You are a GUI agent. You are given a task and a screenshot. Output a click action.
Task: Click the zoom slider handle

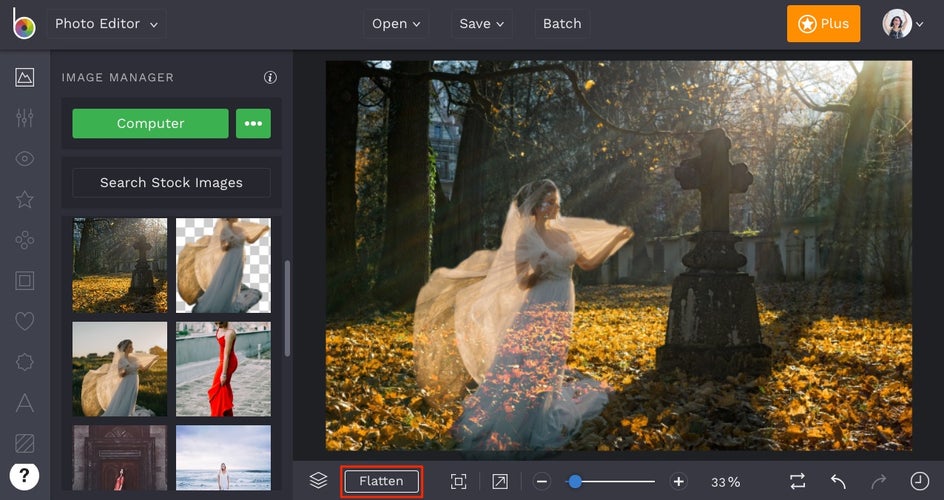[575, 481]
